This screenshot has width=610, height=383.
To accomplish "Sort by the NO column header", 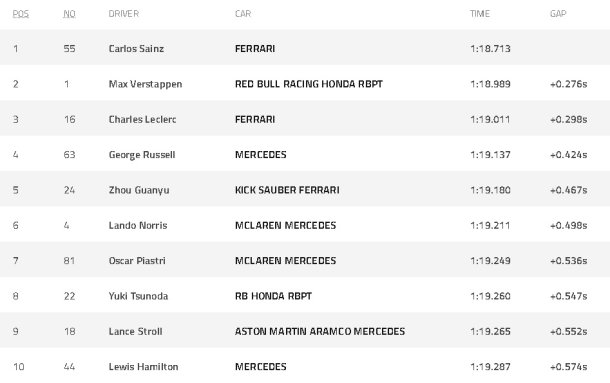I will pos(69,14).
